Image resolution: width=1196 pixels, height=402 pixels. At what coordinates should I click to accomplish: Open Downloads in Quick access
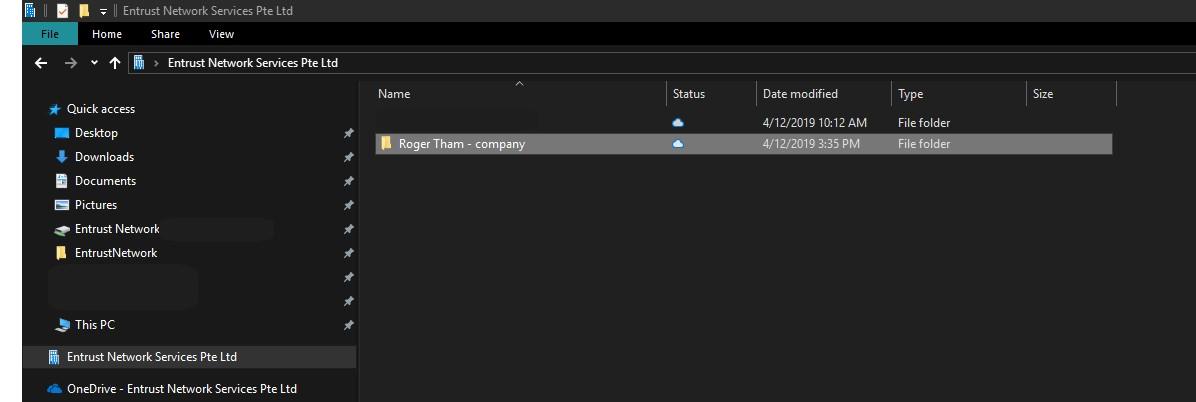104,156
